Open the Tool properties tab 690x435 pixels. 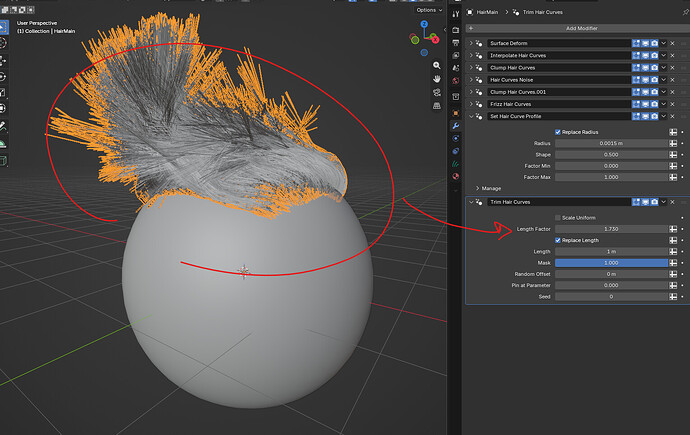(455, 14)
